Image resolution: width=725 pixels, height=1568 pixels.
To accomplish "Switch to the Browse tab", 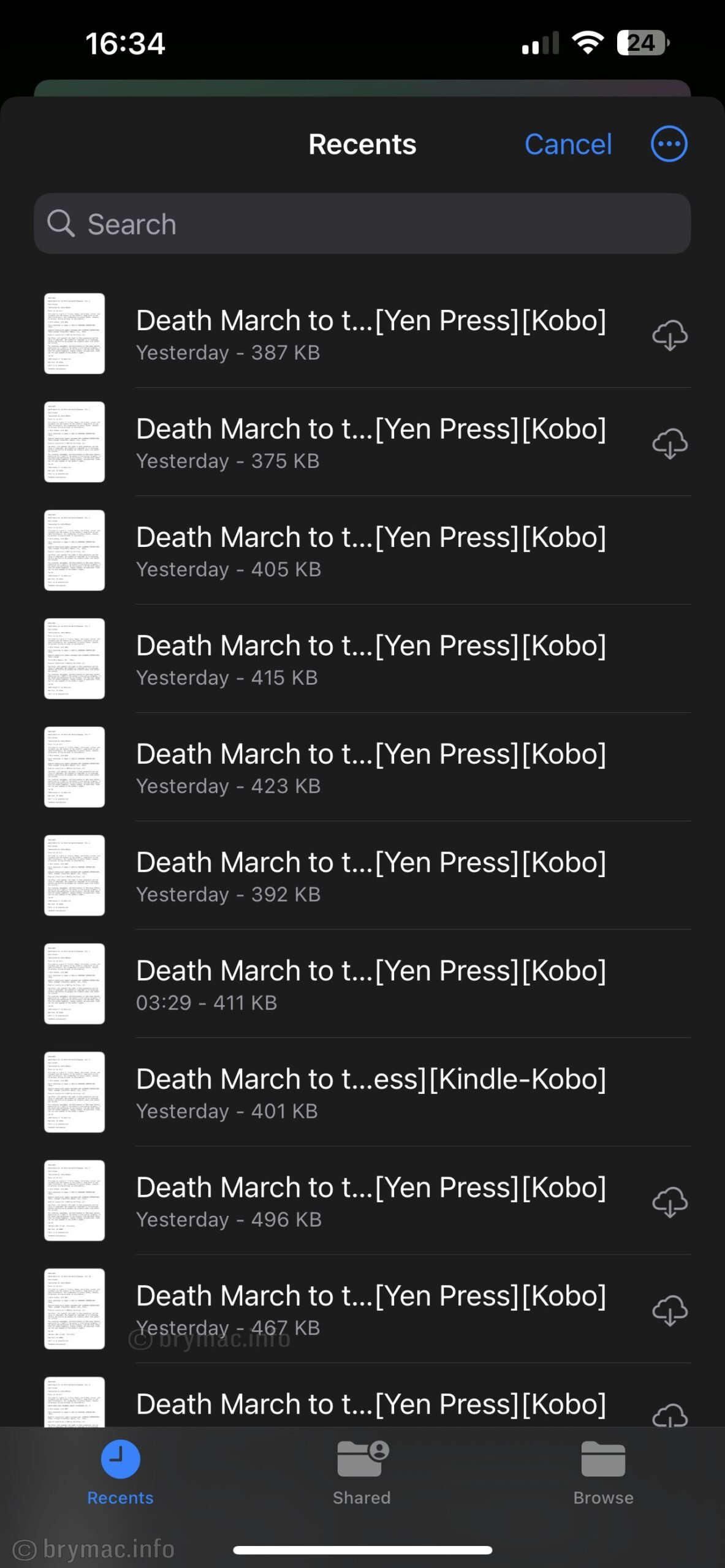I will (603, 1470).
